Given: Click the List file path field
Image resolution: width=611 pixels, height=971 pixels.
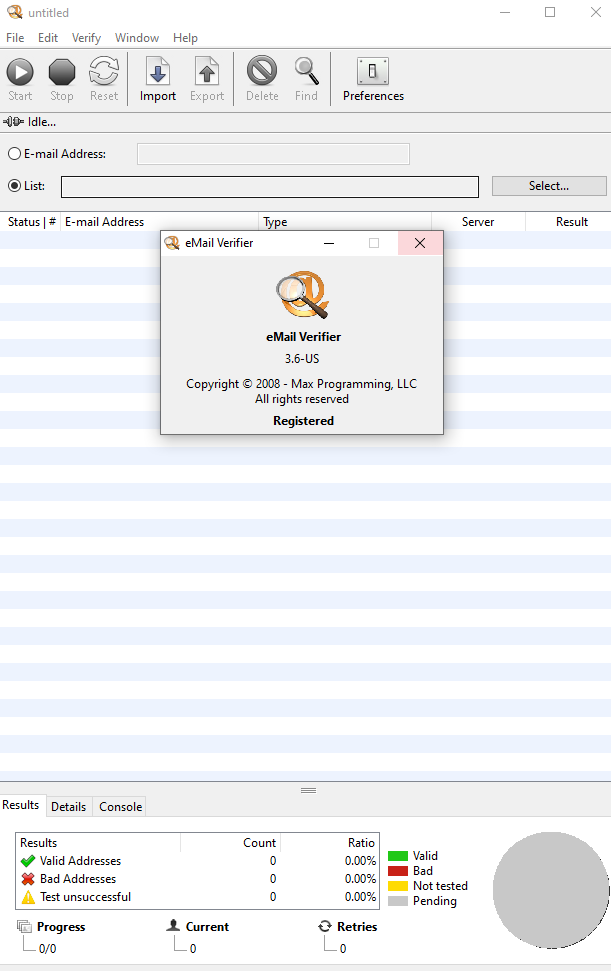Looking at the screenshot, I should [270, 187].
